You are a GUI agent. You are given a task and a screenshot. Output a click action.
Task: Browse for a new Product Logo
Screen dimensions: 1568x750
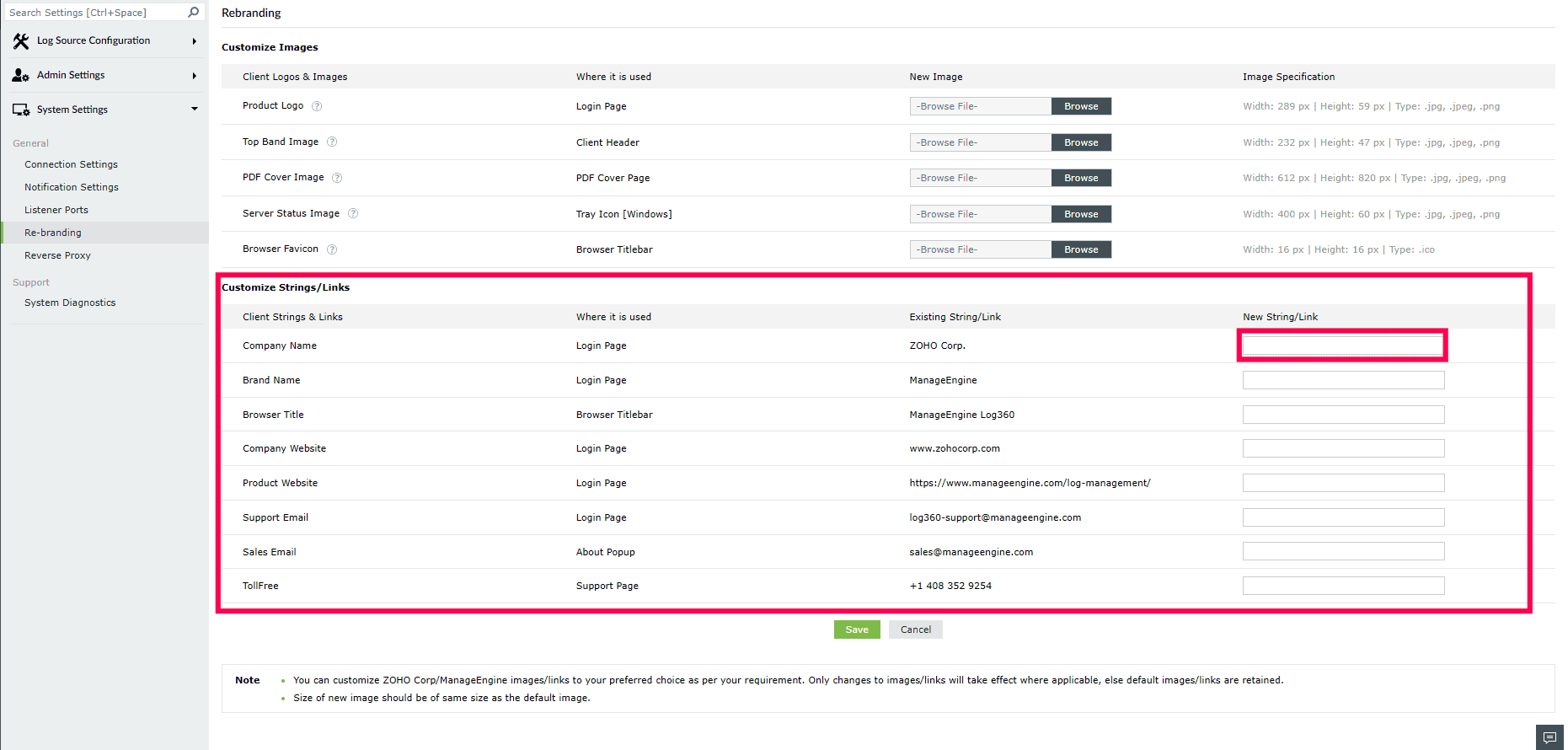point(1081,106)
